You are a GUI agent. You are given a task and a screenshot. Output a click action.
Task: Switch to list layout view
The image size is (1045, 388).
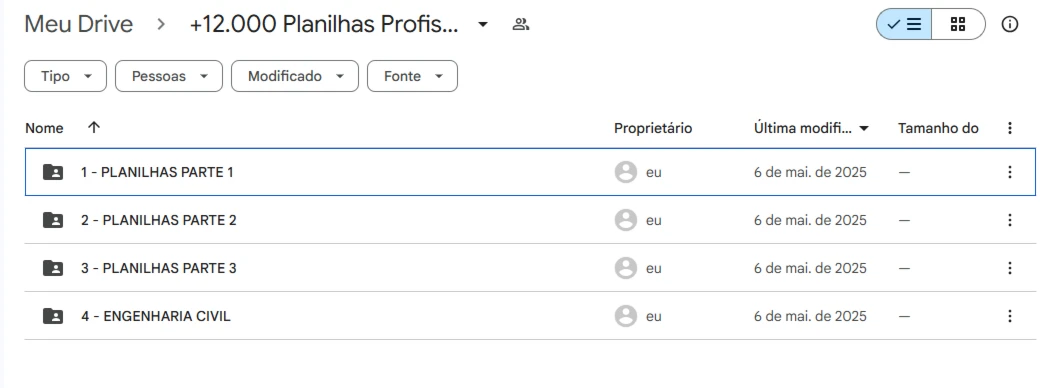[x=904, y=25]
